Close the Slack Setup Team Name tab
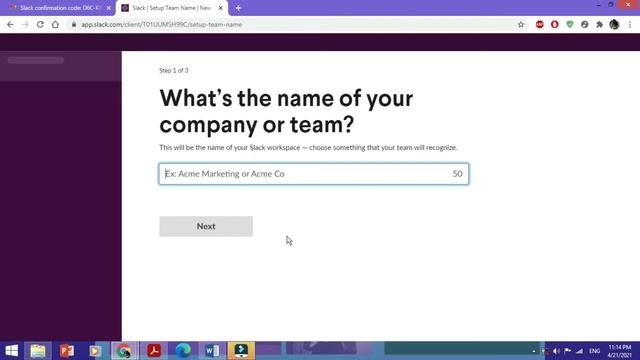640x360 pixels. point(220,8)
